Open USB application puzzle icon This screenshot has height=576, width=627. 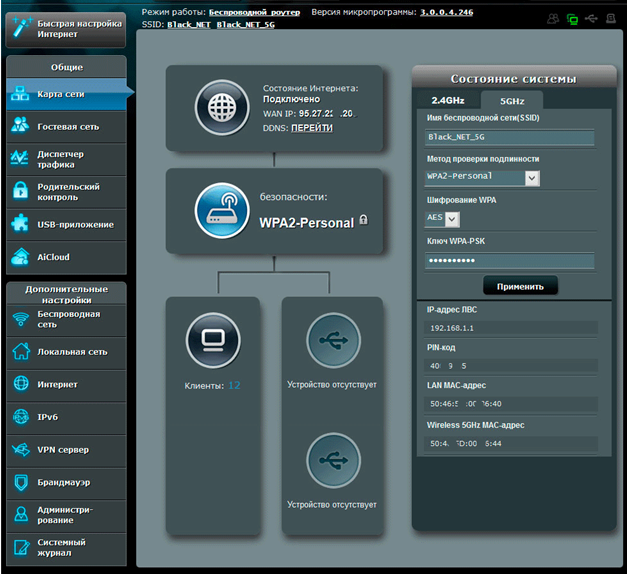click(x=20, y=223)
